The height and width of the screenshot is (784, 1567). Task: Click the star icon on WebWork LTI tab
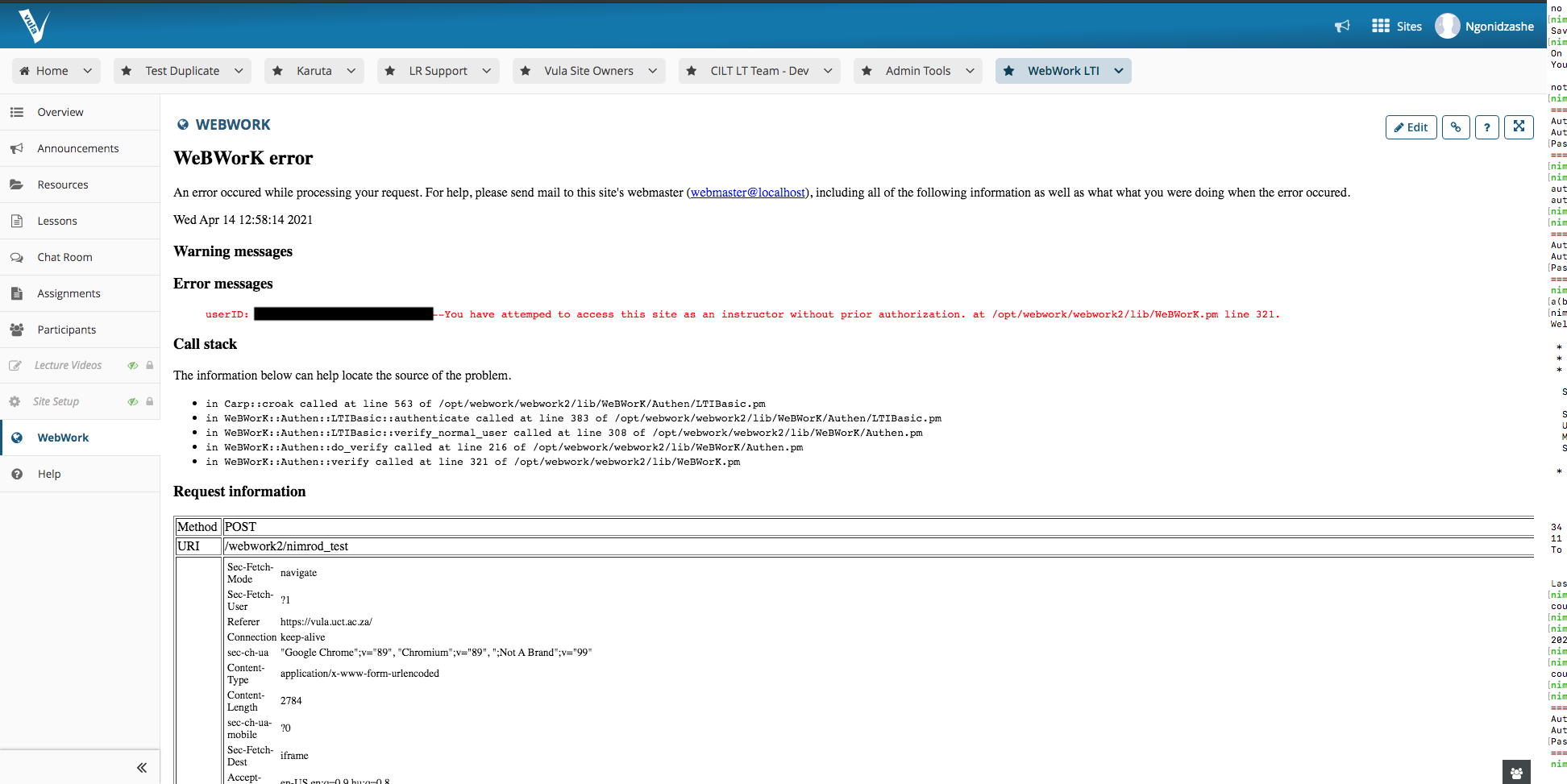point(1008,71)
